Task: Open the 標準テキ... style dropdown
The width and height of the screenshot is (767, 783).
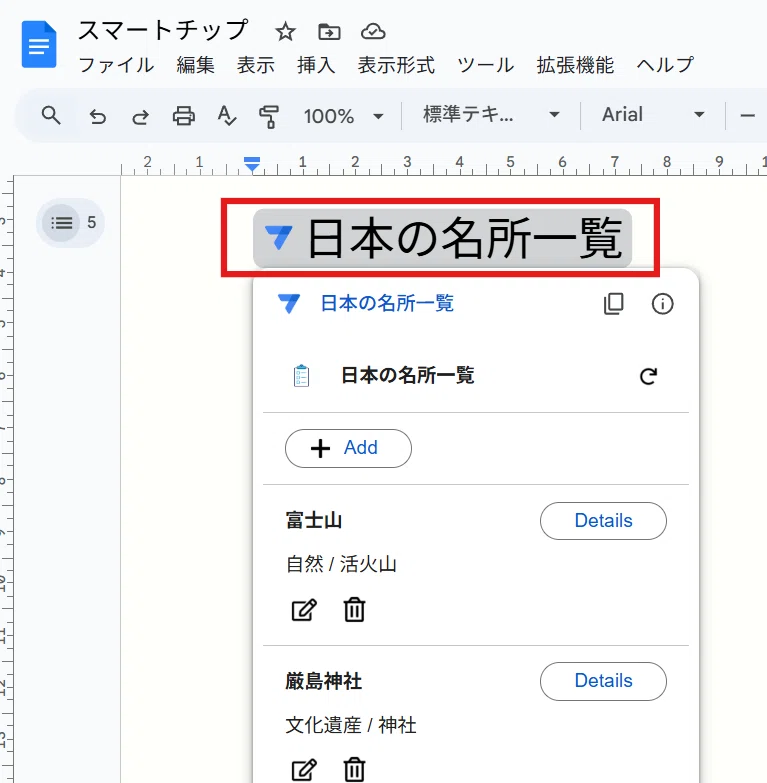Action: 490,115
